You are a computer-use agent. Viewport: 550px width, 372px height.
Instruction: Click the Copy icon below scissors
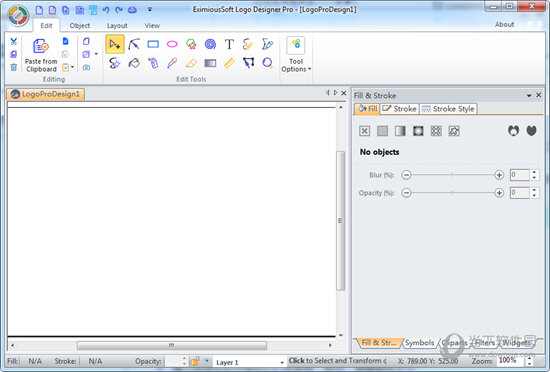point(14,54)
